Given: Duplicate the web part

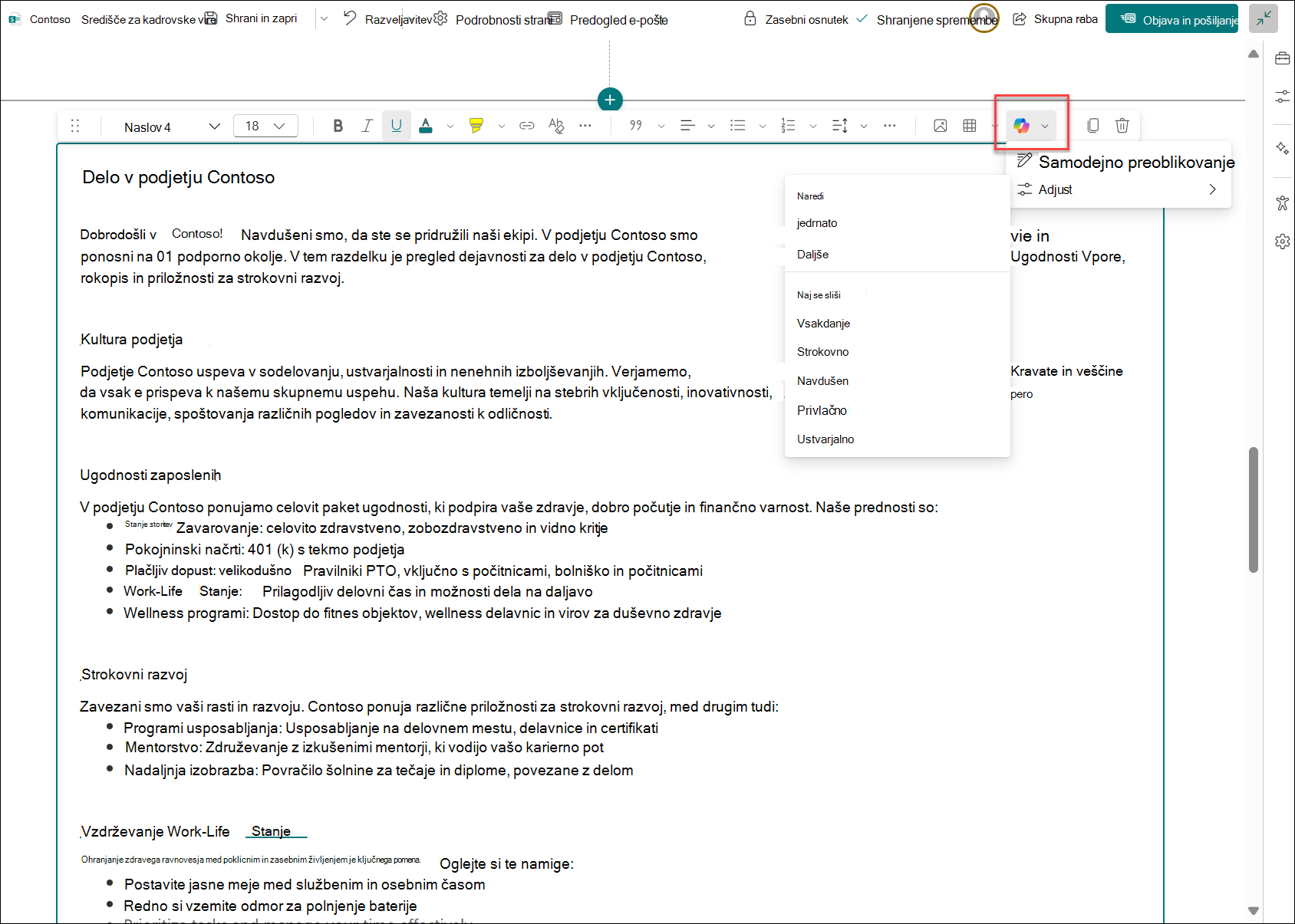Looking at the screenshot, I should [1093, 126].
